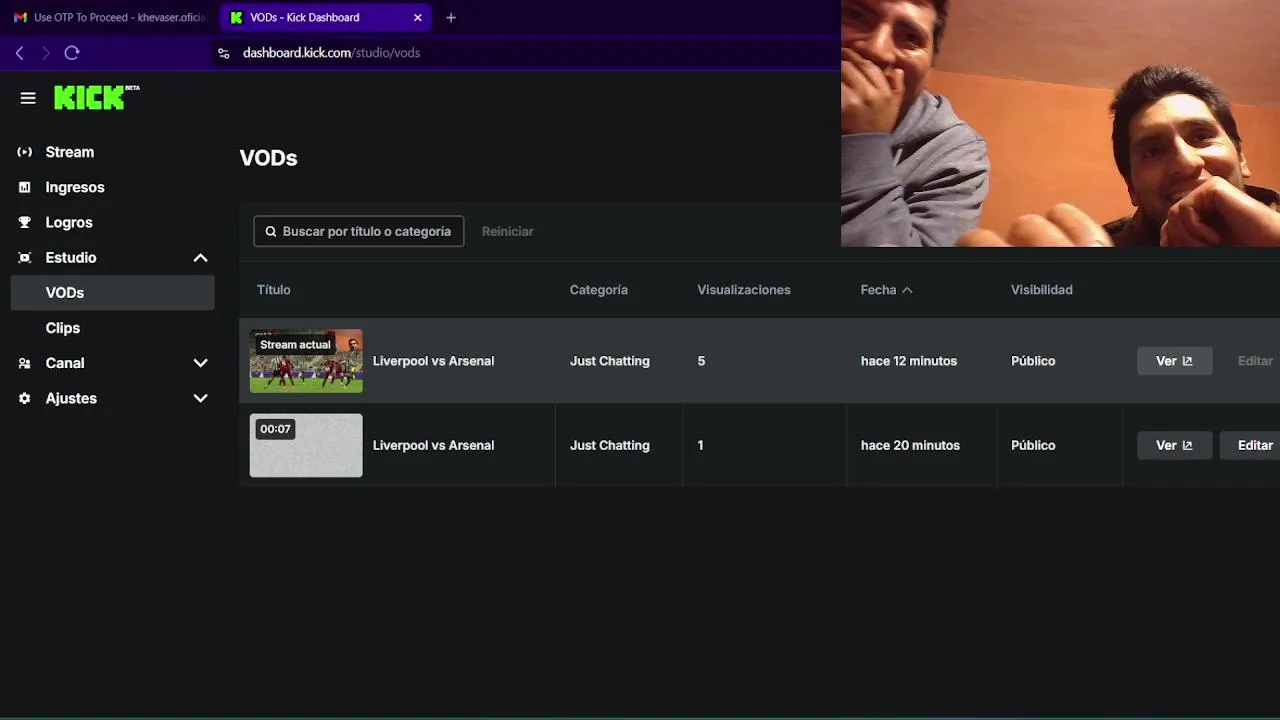1280x720 pixels.
Task: Click Just Chatting category in first row
Action: [610, 361]
